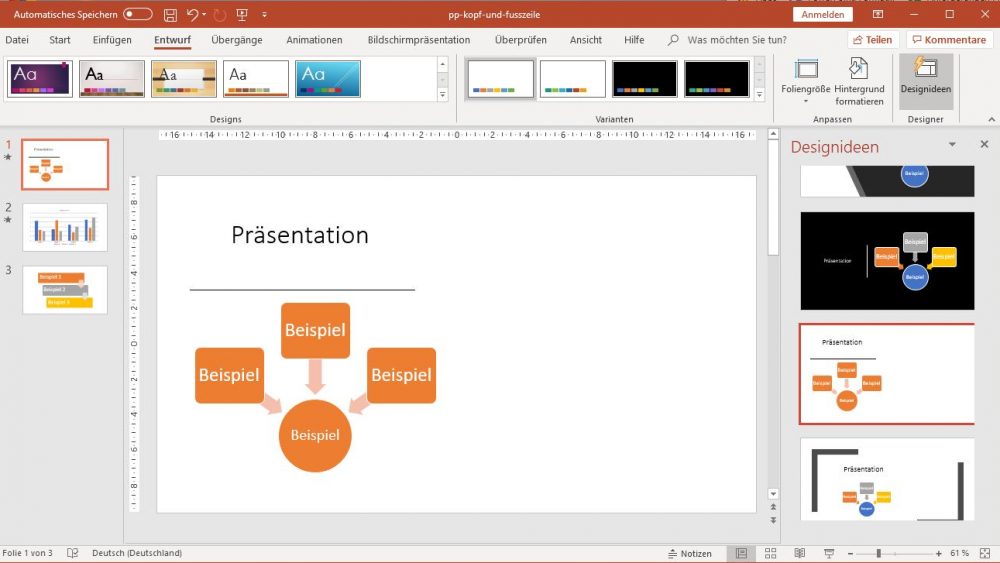This screenshot has width=1000, height=563.
Task: Click the 'Was möchten Sie tun?' search field
Action: (737, 40)
